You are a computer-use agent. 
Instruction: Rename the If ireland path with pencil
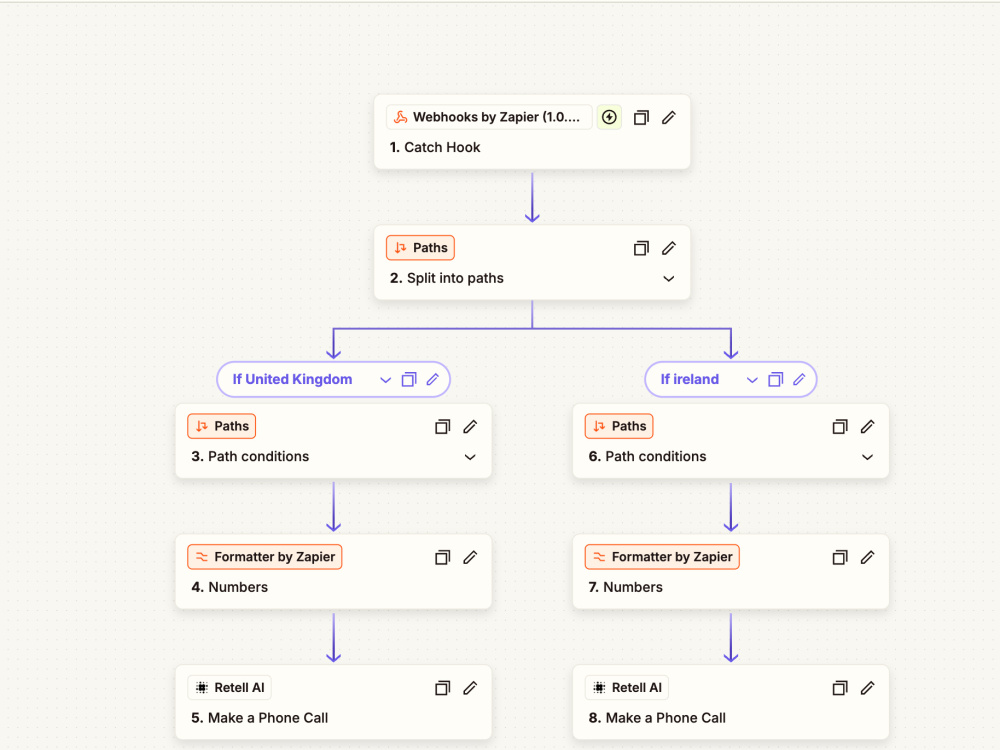pos(799,379)
